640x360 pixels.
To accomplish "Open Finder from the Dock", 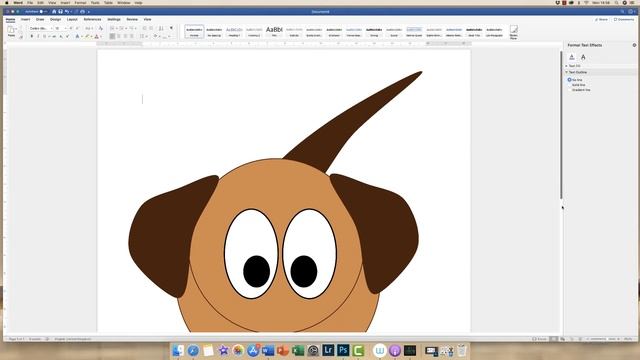I will 178,350.
